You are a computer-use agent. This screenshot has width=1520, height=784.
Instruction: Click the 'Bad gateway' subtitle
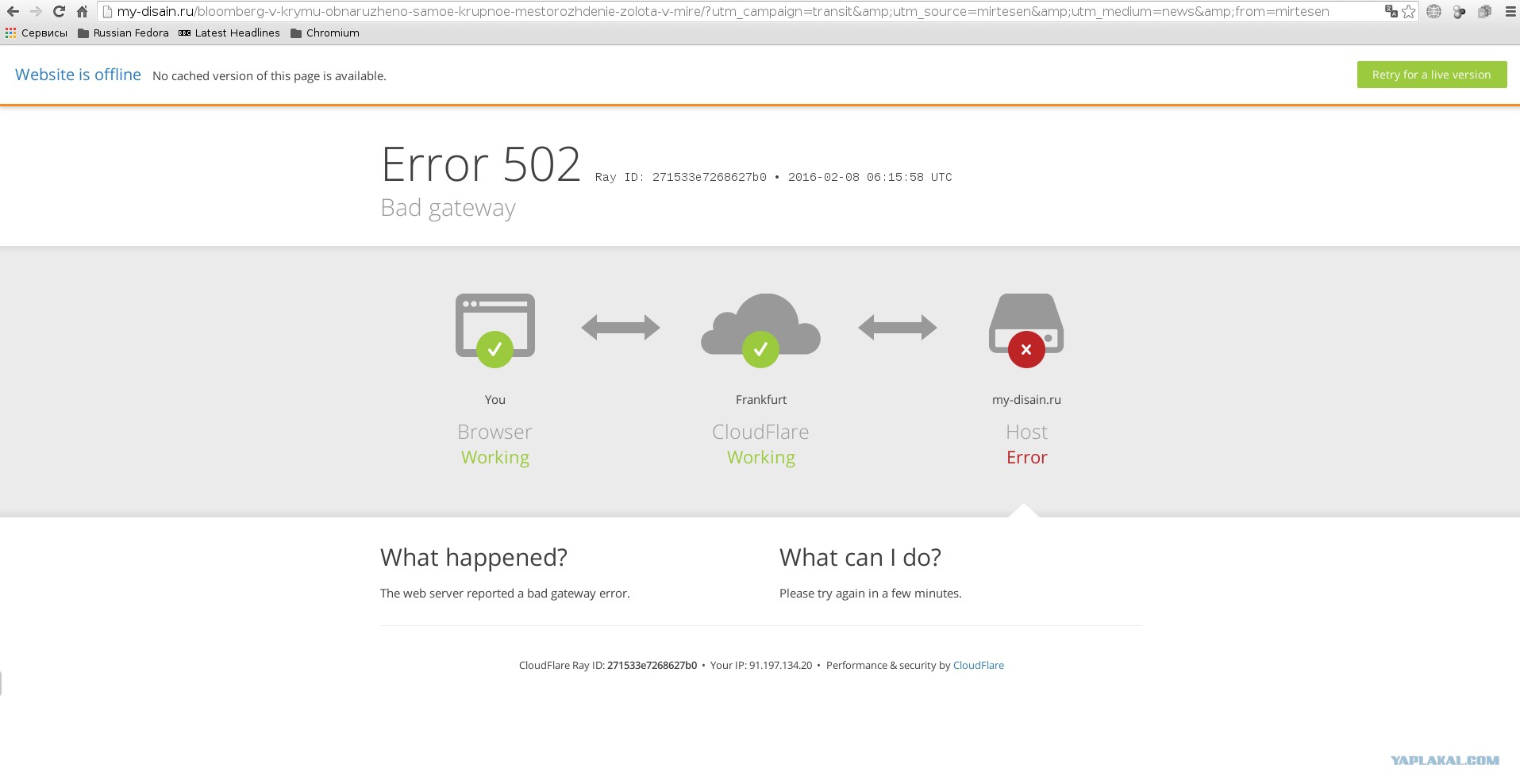pos(448,208)
